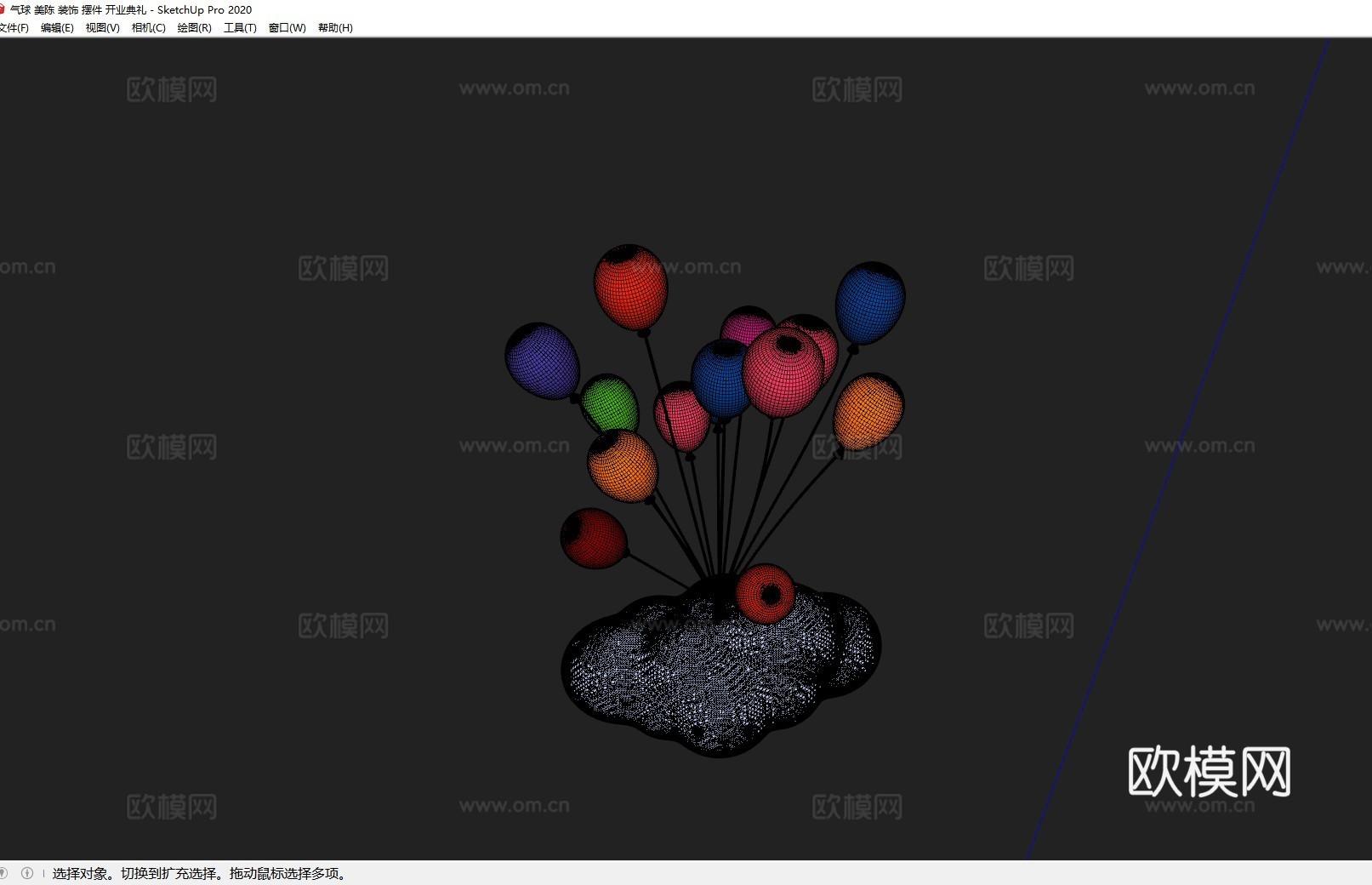The width and height of the screenshot is (1372, 885).
Task: Open the 视图(V) menu
Action: 102,28
